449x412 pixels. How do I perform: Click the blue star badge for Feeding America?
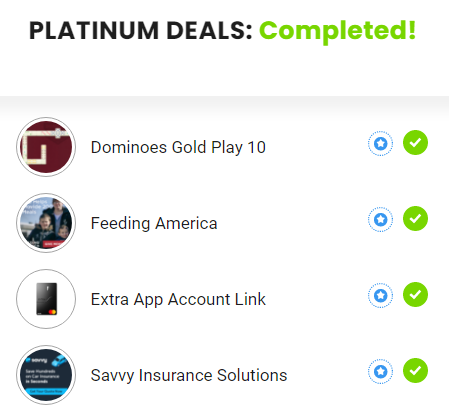pos(380,219)
